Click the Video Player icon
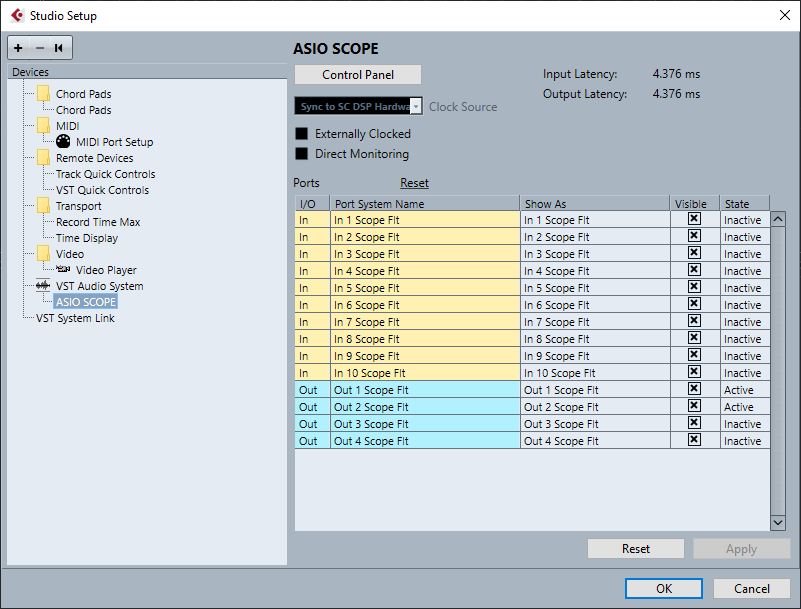 click(63, 270)
